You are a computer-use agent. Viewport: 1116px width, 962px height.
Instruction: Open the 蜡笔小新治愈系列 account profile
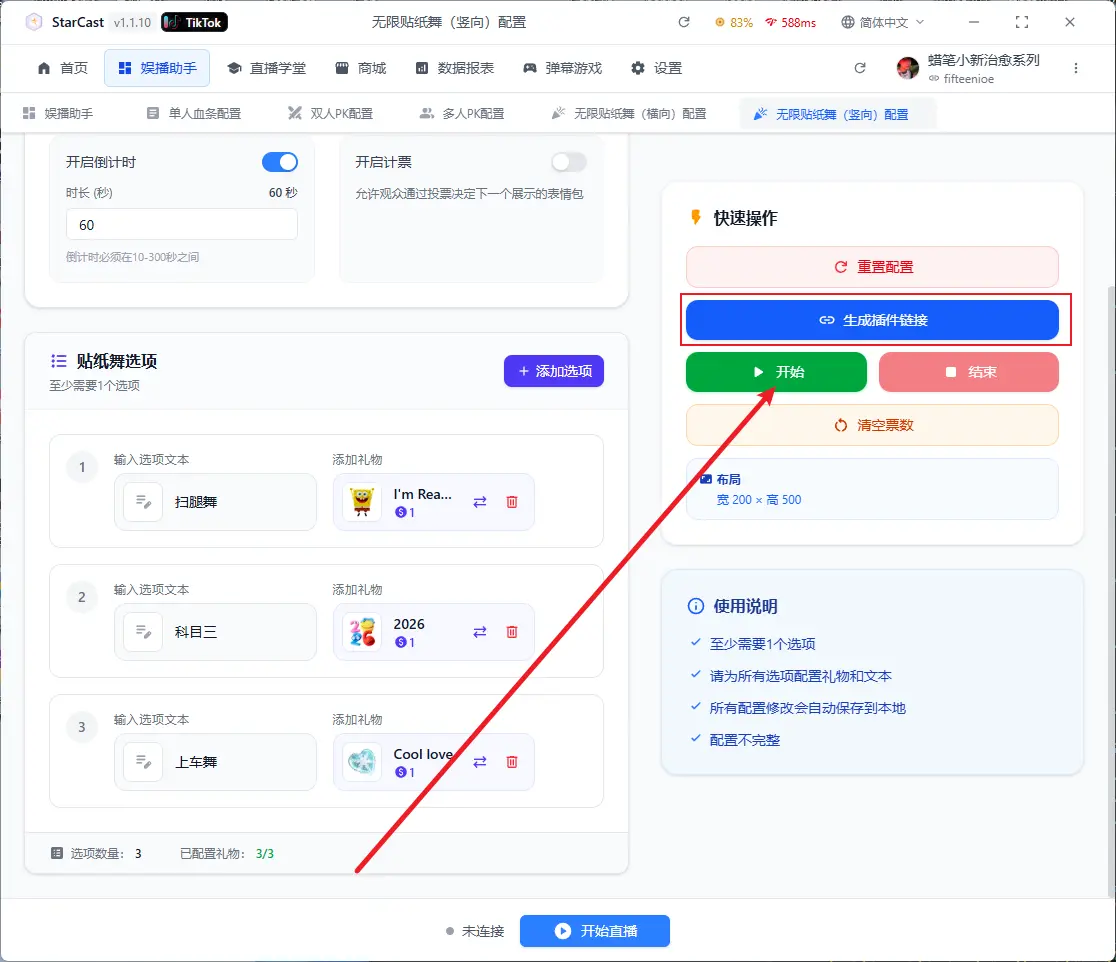968,68
